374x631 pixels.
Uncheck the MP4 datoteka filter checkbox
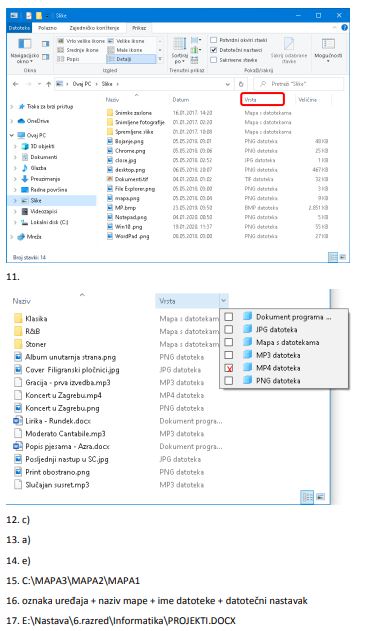[229, 368]
